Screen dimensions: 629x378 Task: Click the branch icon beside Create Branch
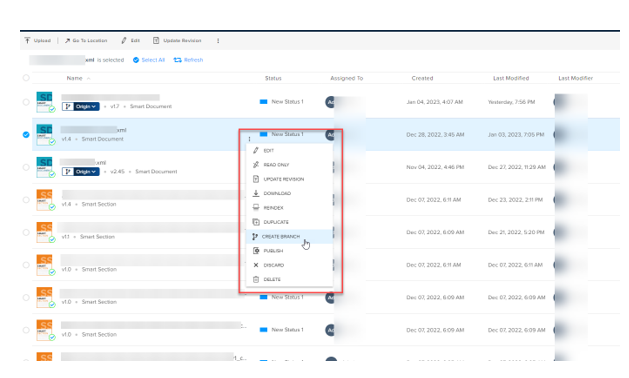254,236
